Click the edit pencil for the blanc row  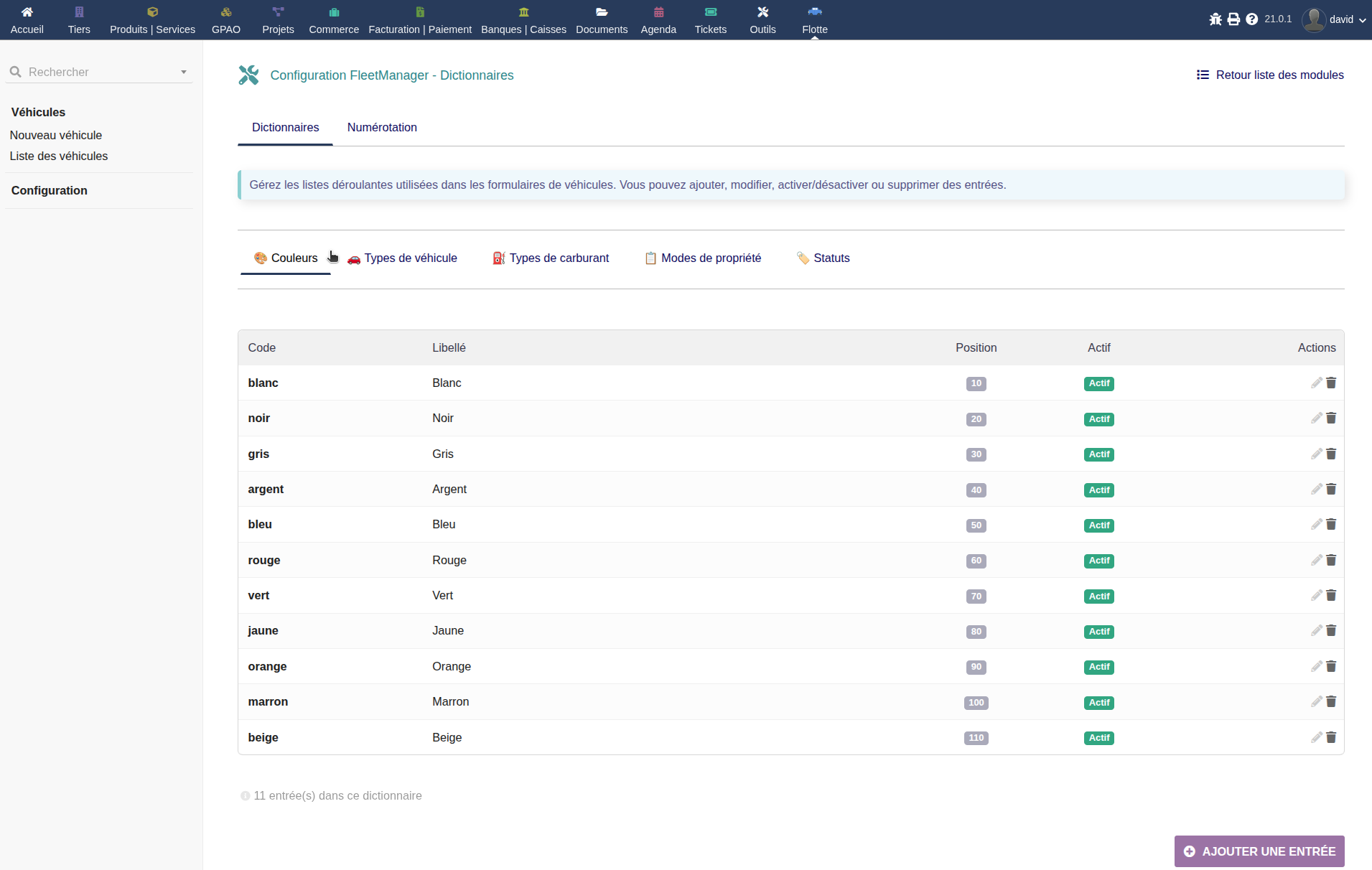tap(1316, 383)
